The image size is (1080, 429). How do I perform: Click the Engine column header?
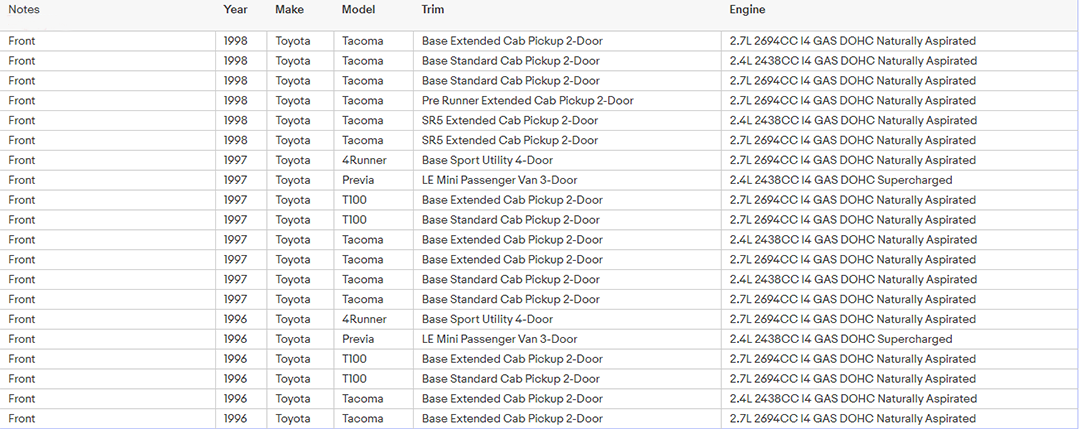pyautogui.click(x=748, y=10)
